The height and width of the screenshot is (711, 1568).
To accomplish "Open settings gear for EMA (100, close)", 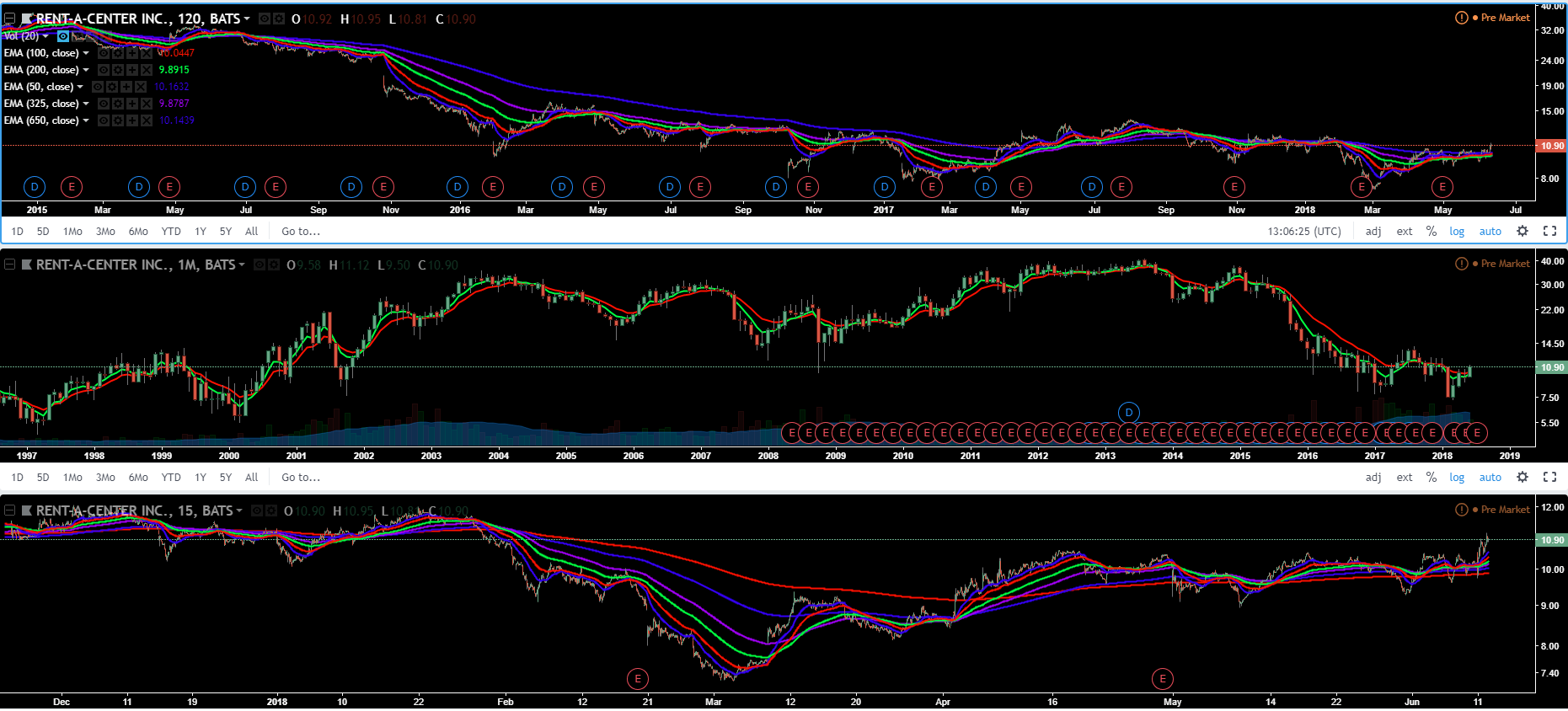I will (x=118, y=53).
